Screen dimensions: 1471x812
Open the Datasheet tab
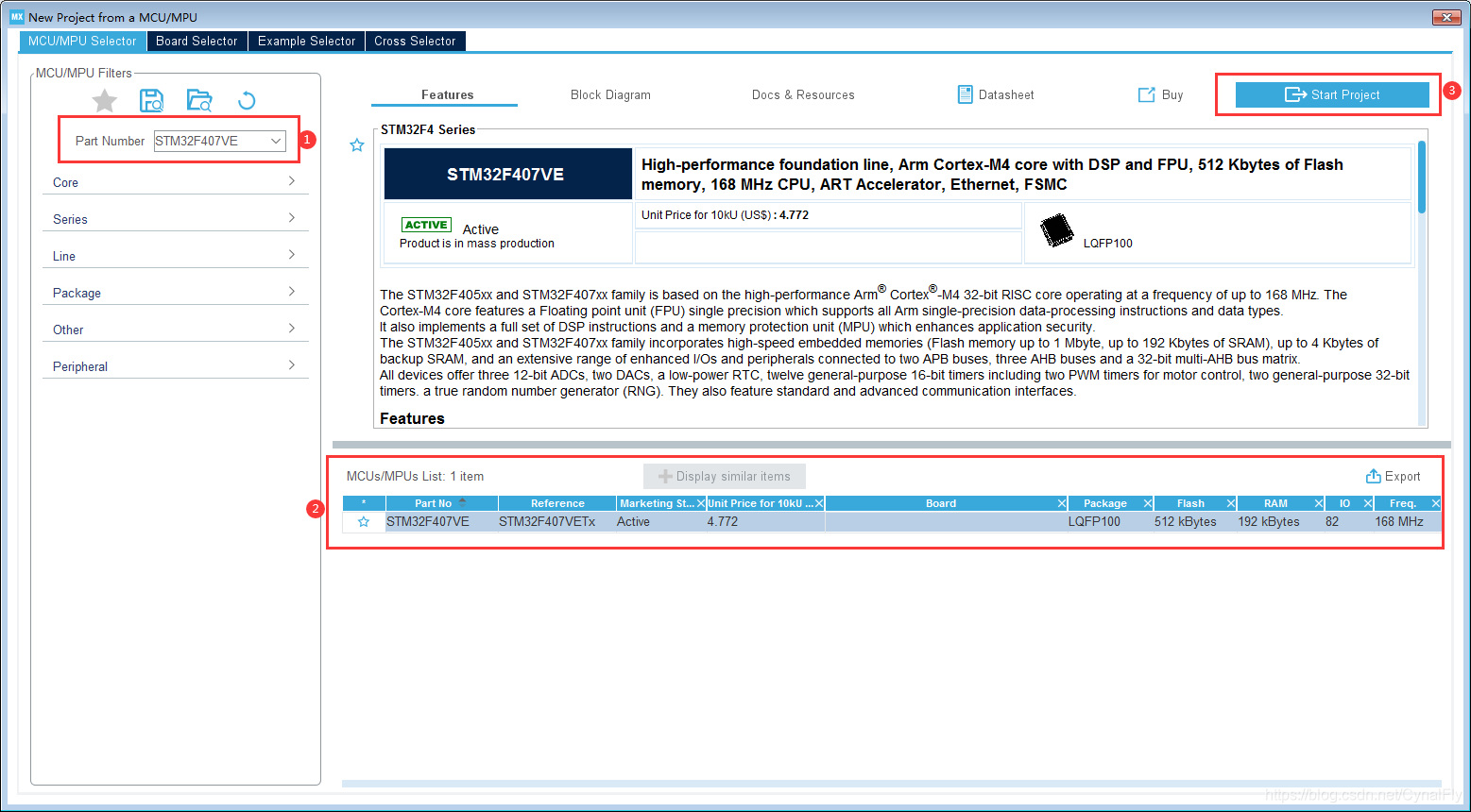click(x=996, y=94)
